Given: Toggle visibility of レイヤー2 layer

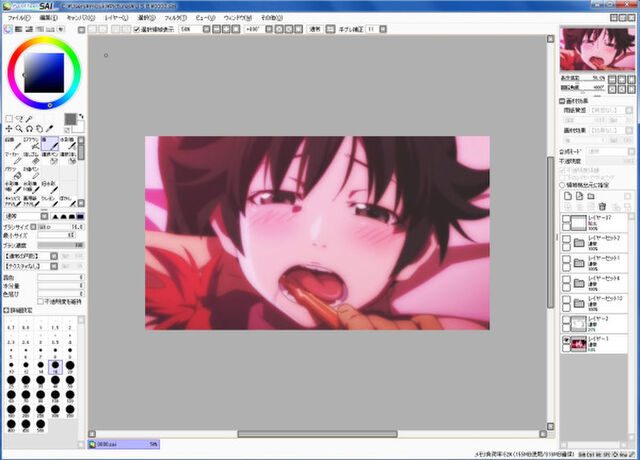Looking at the screenshot, I should pyautogui.click(x=566, y=320).
